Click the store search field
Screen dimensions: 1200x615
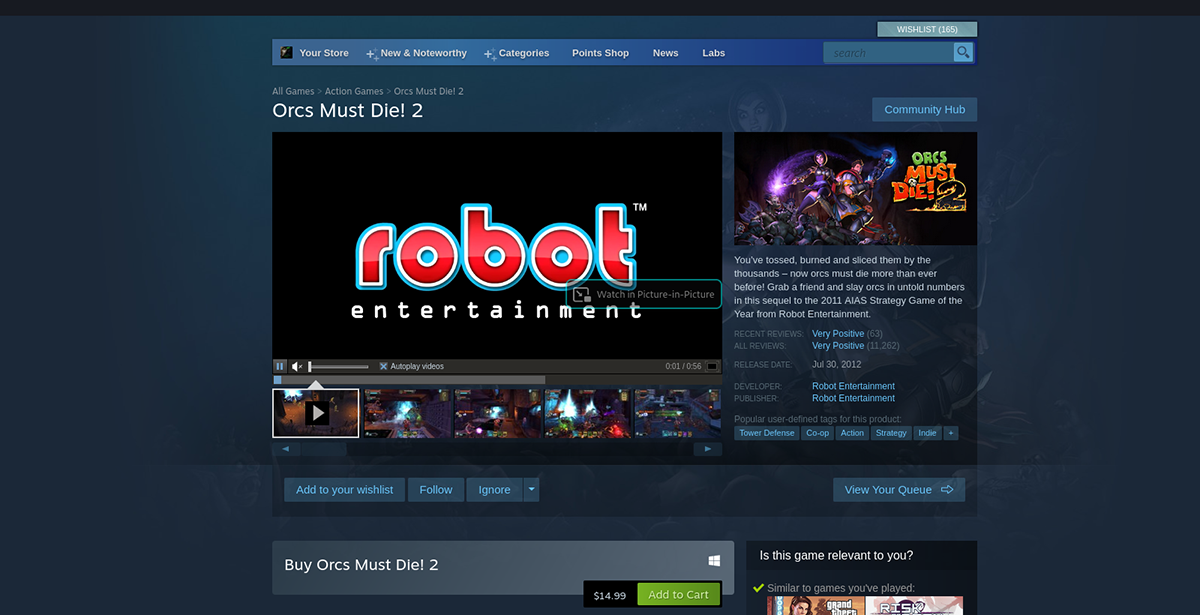(x=888, y=53)
